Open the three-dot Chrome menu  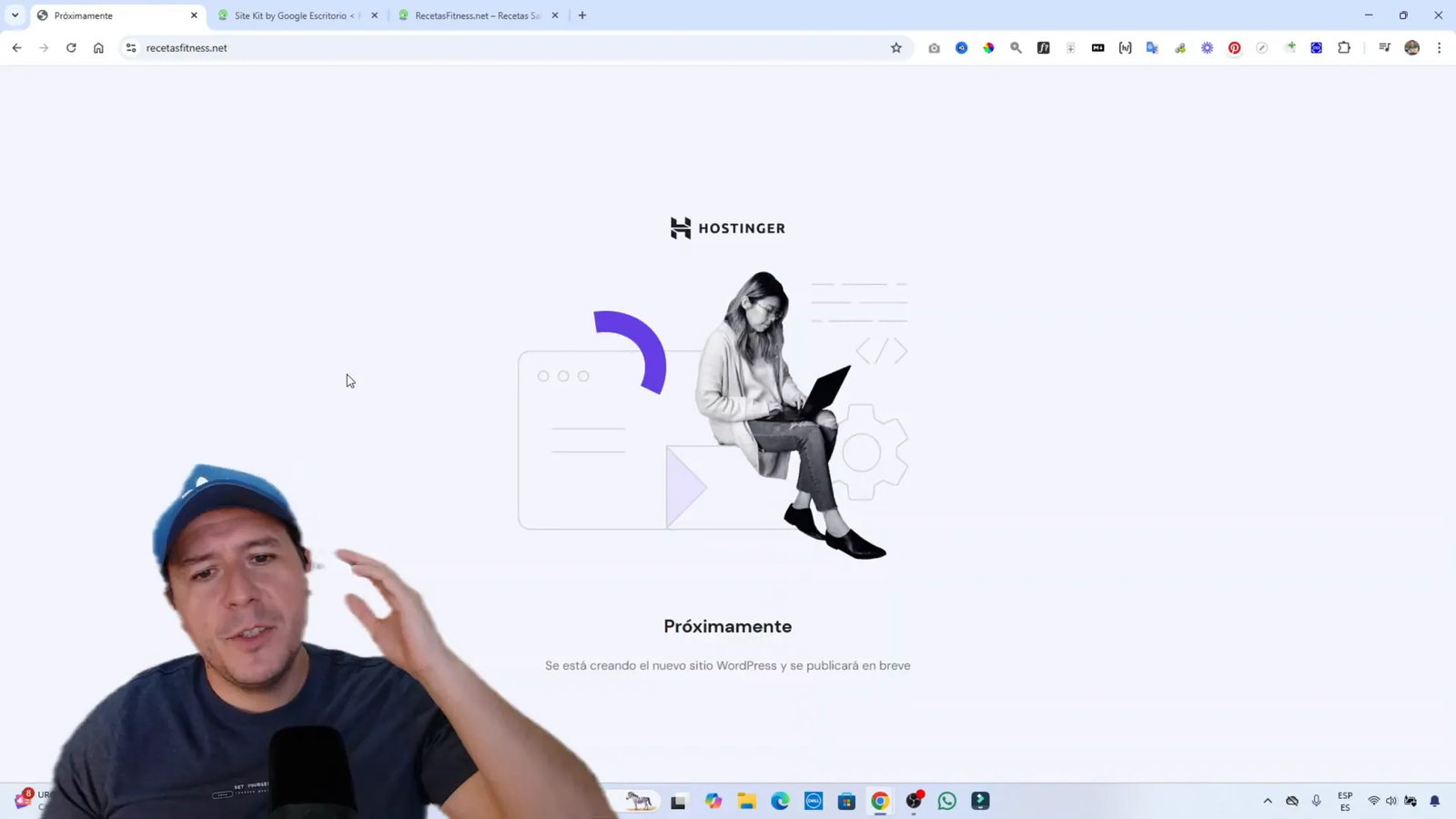(1439, 47)
